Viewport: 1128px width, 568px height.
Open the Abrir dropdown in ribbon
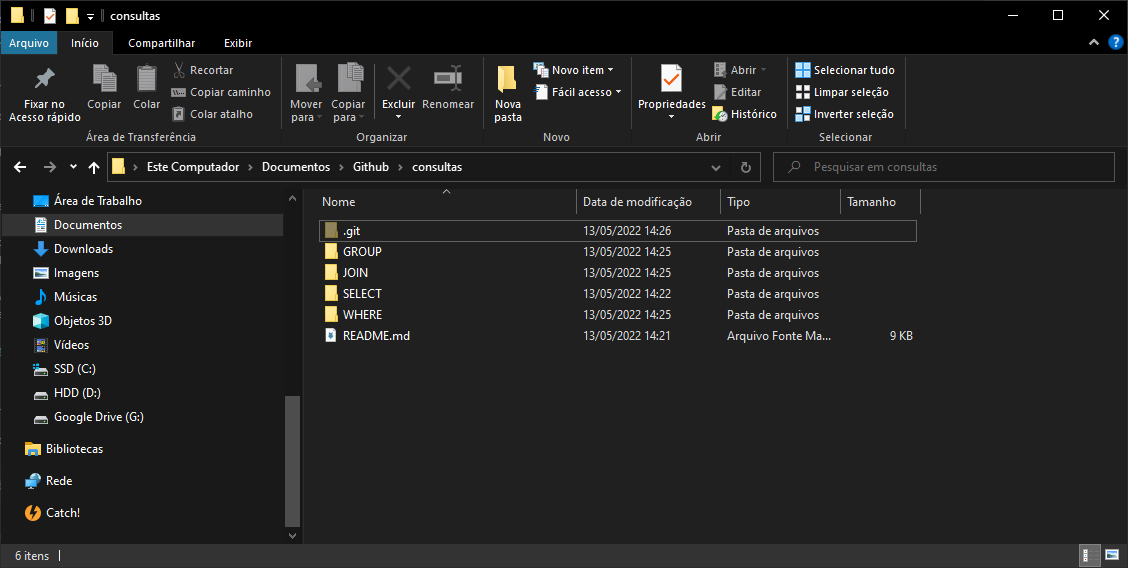[x=763, y=70]
